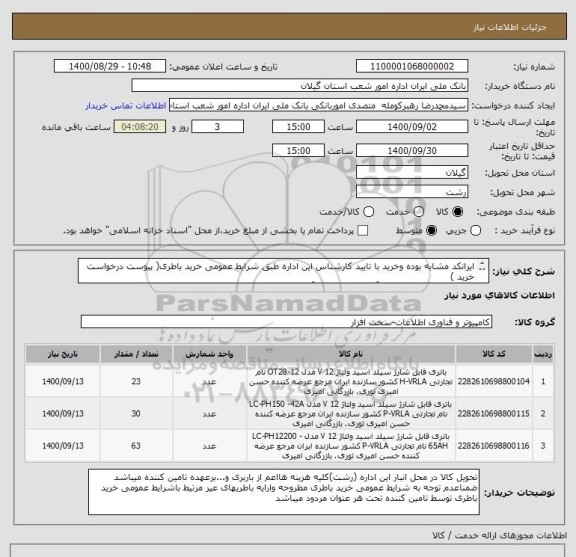The width and height of the screenshot is (576, 557).
Task: Click product code 2282610698800115
Action: [x=494, y=414]
